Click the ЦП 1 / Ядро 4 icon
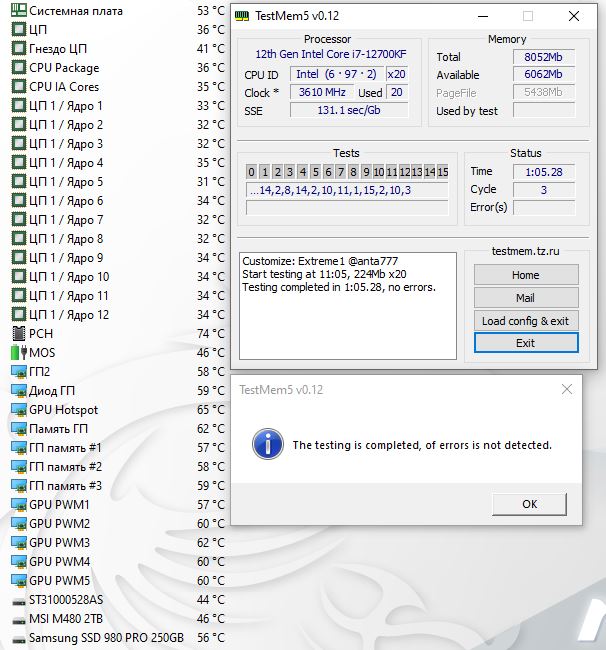 pos(19,162)
